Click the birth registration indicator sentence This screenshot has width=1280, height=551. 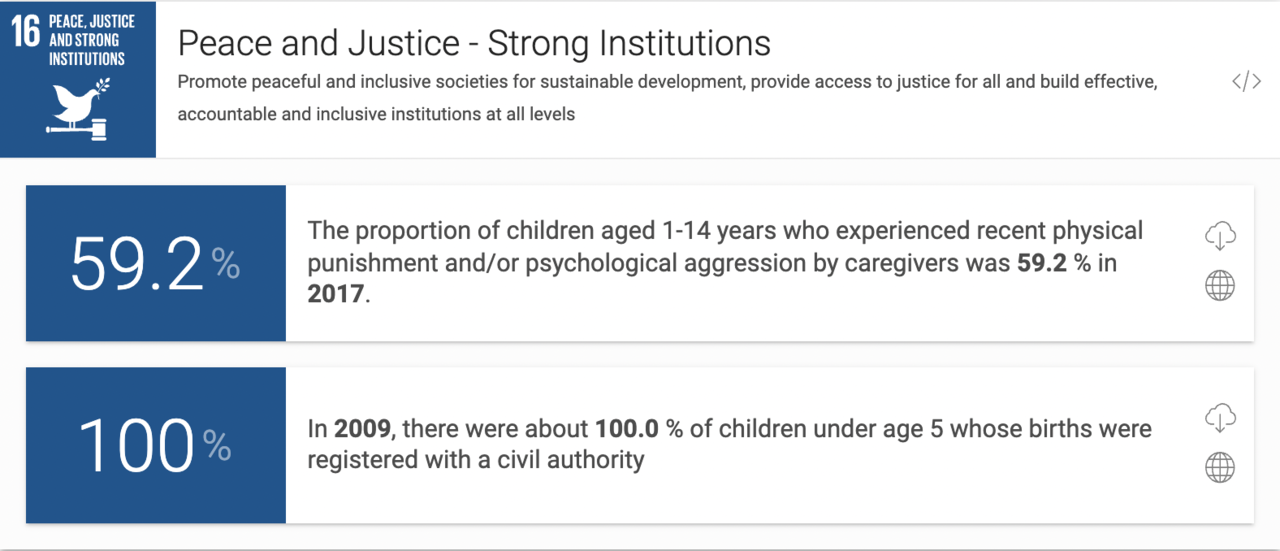729,445
